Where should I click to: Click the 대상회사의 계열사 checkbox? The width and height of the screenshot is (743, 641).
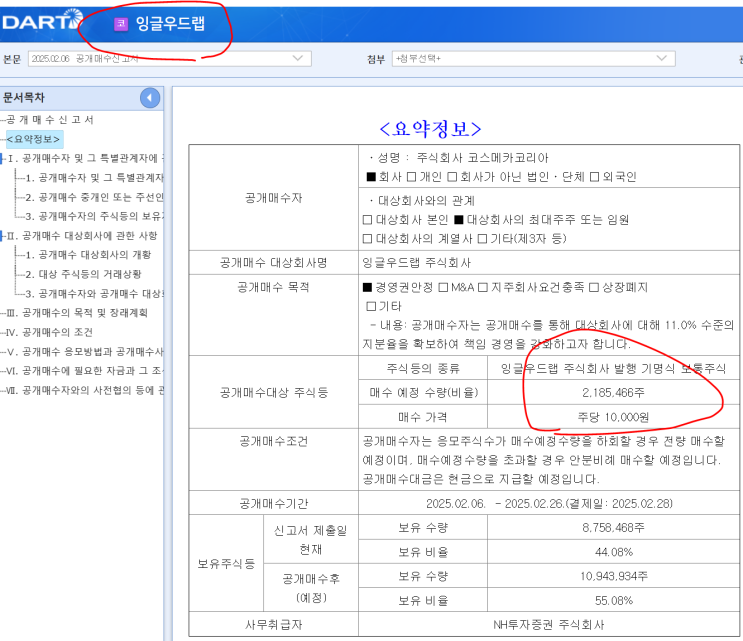coord(367,239)
